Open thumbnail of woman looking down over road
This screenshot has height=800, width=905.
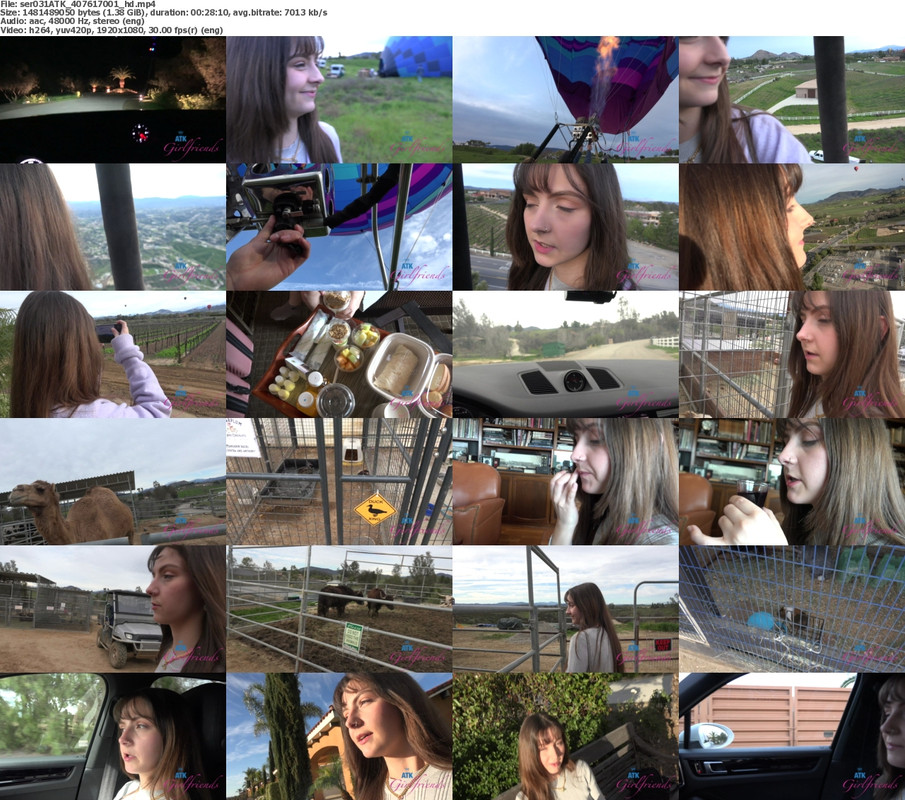565,227
